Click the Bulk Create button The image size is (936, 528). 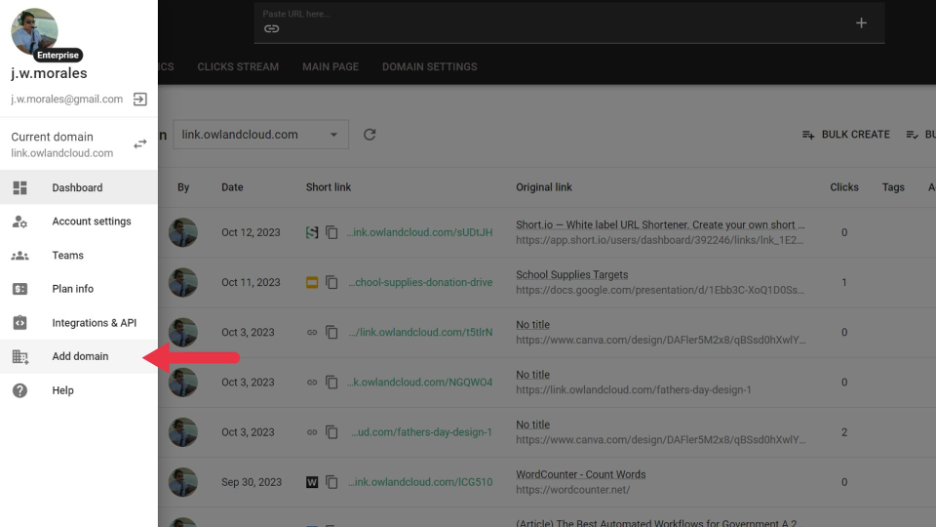tap(846, 135)
